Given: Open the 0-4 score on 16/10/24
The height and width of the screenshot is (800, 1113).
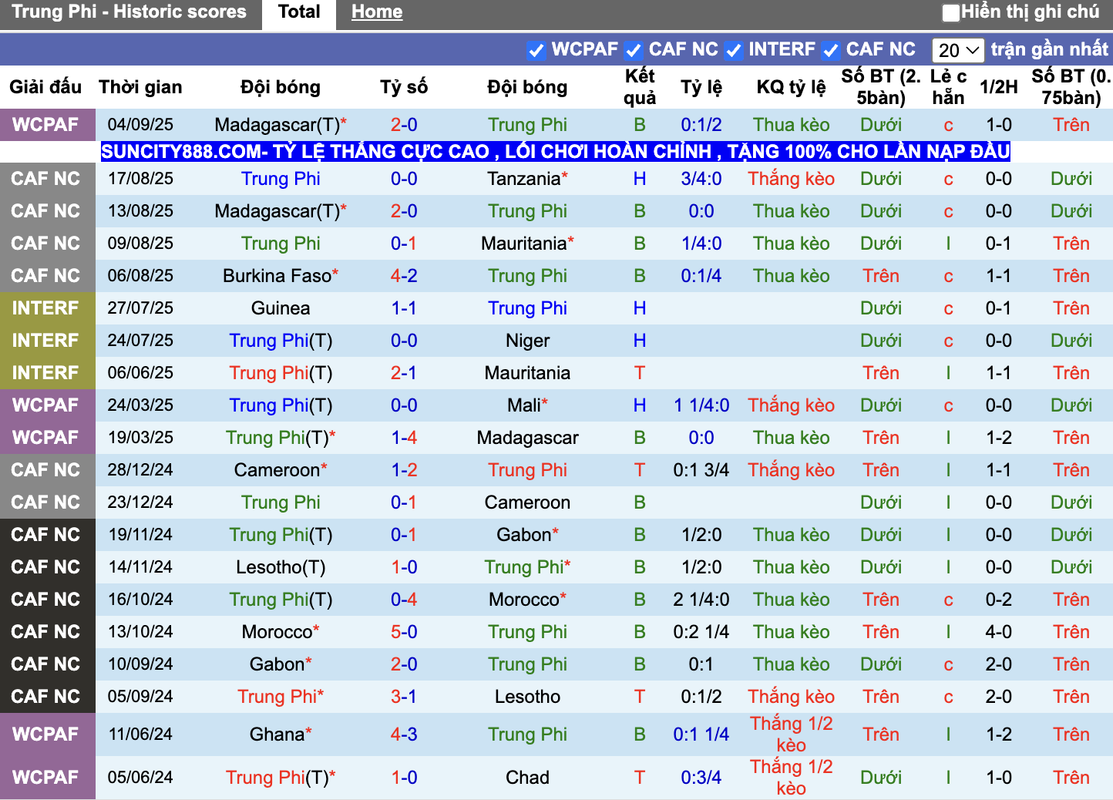Looking at the screenshot, I should pyautogui.click(x=404, y=600).
